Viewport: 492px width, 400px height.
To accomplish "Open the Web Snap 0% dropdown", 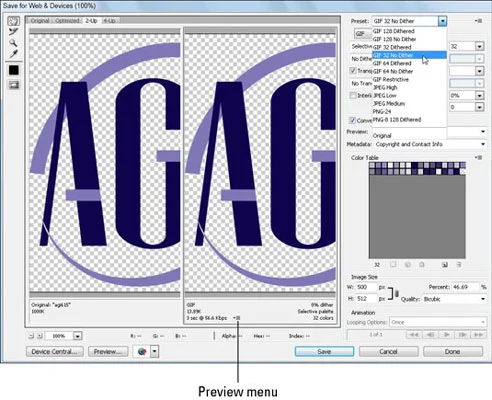I will pos(479,96).
